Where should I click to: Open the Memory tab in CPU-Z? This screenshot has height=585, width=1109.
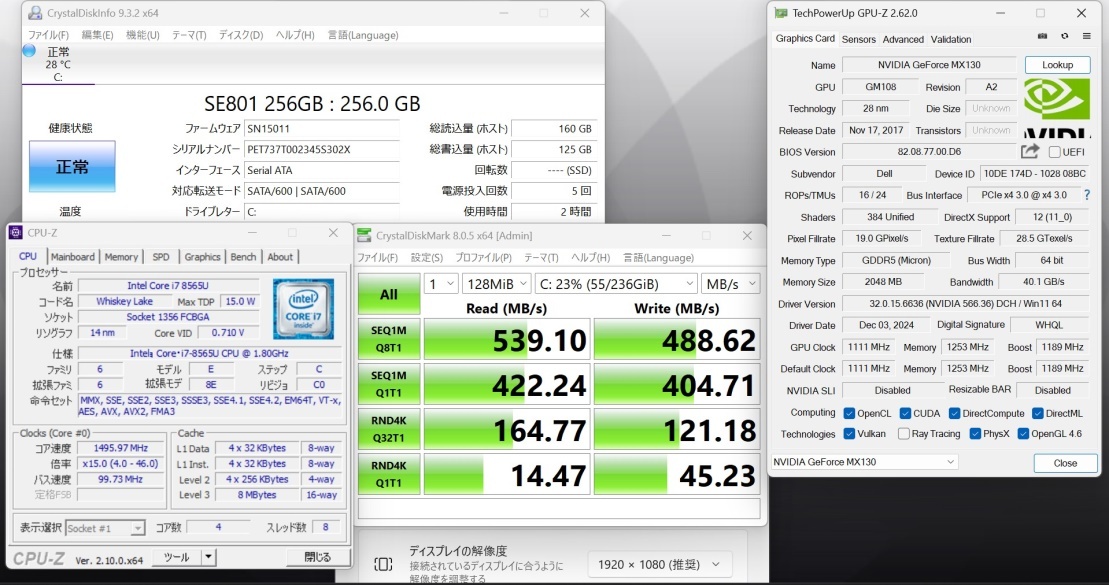[121, 257]
